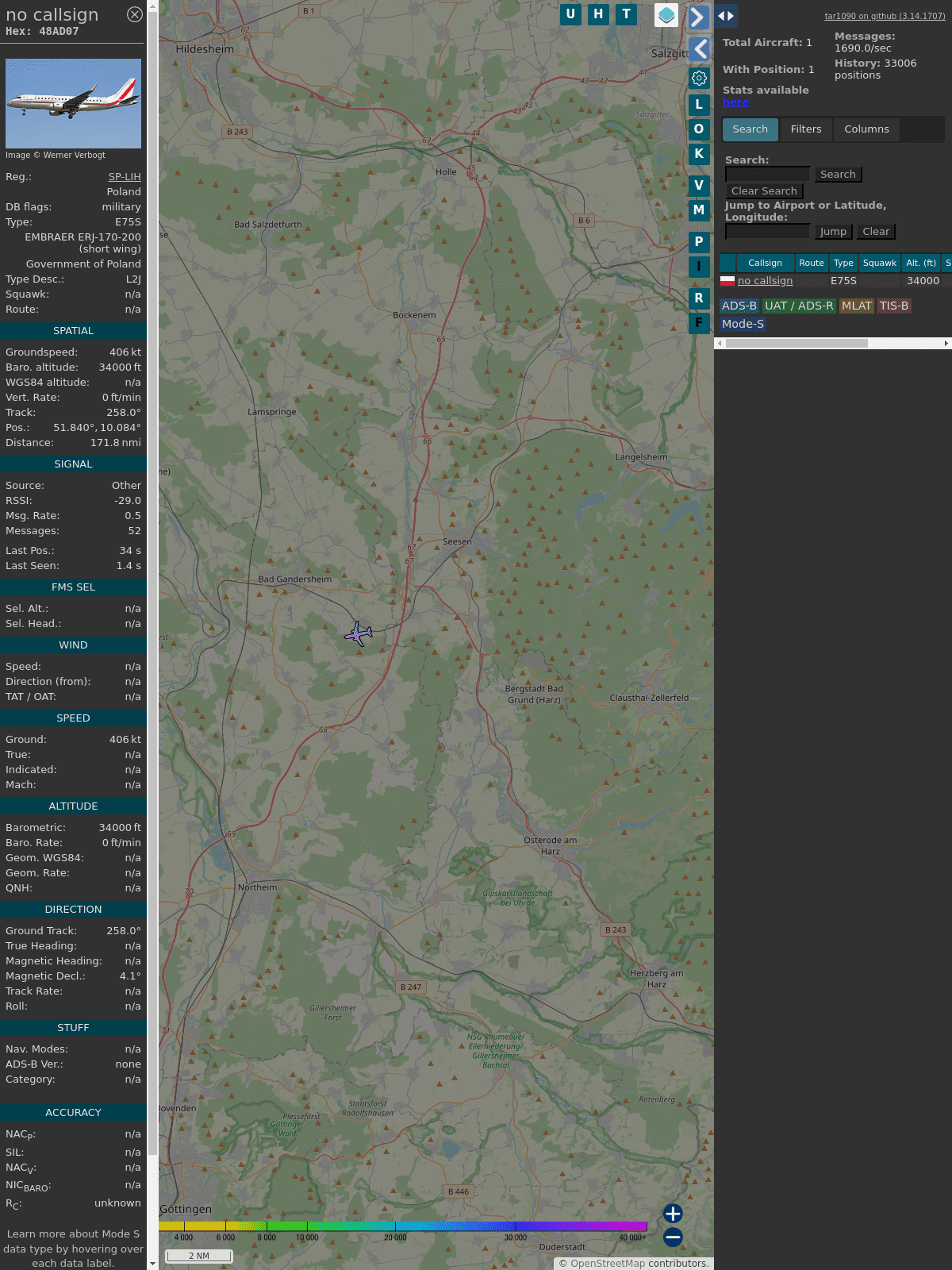This screenshot has width=952, height=1270.
Task: Open the map layer selector icon
Action: pos(666,15)
